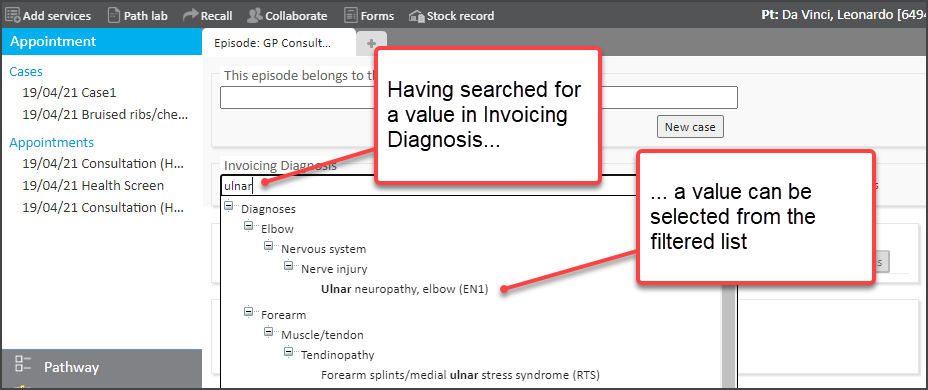The image size is (928, 390).
Task: Collapse the Forearm tree node
Action: point(249,311)
